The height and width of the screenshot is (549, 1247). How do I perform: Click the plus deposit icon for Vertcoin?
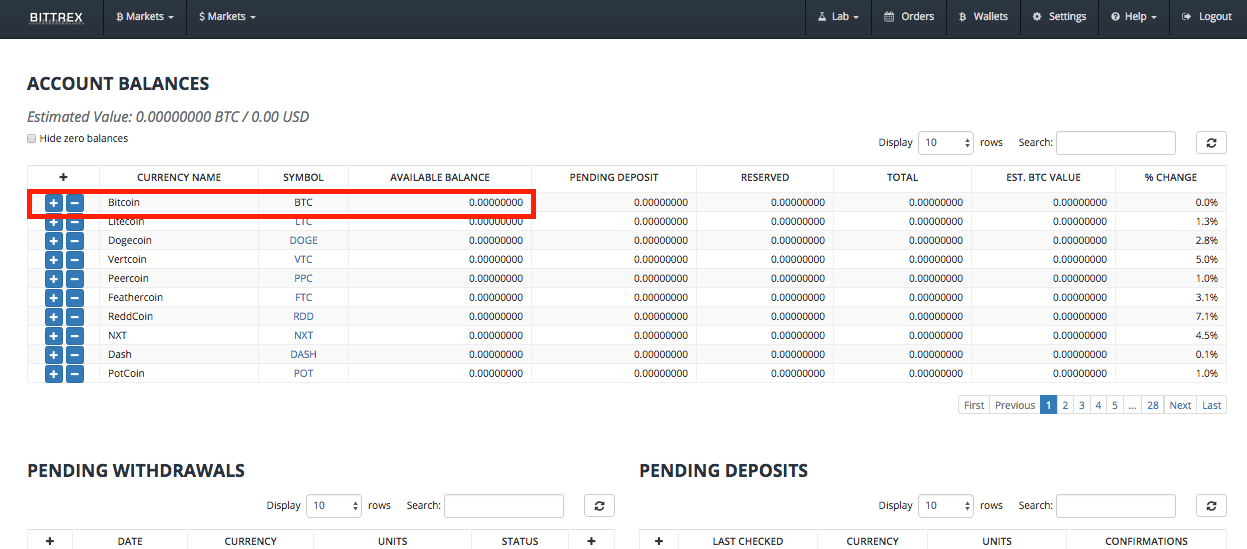(x=54, y=260)
